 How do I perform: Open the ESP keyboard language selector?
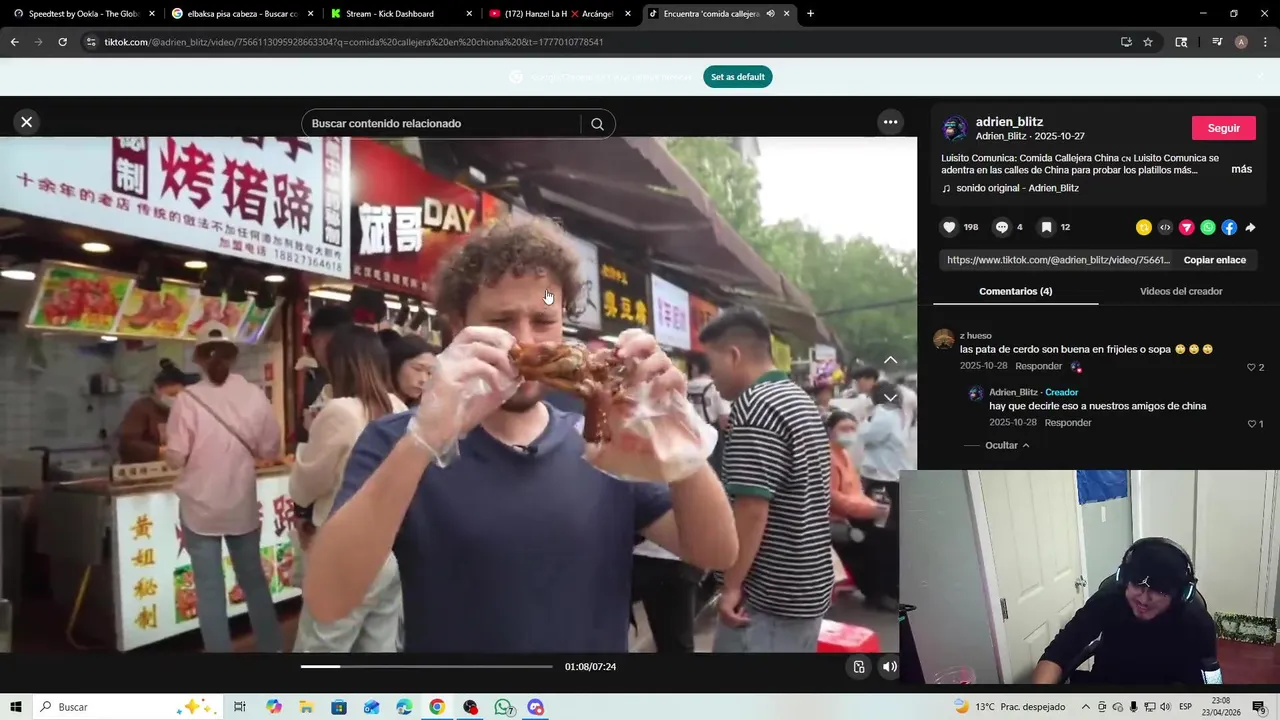pos(1185,707)
